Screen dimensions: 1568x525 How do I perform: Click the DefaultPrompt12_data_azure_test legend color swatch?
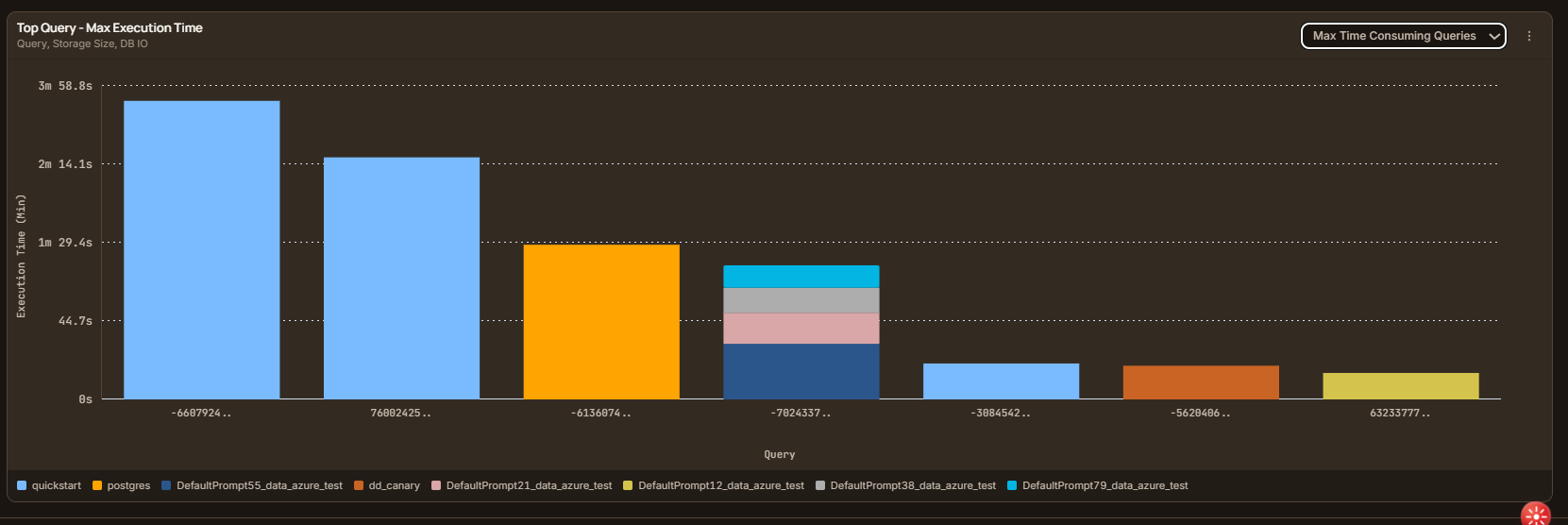[x=628, y=485]
